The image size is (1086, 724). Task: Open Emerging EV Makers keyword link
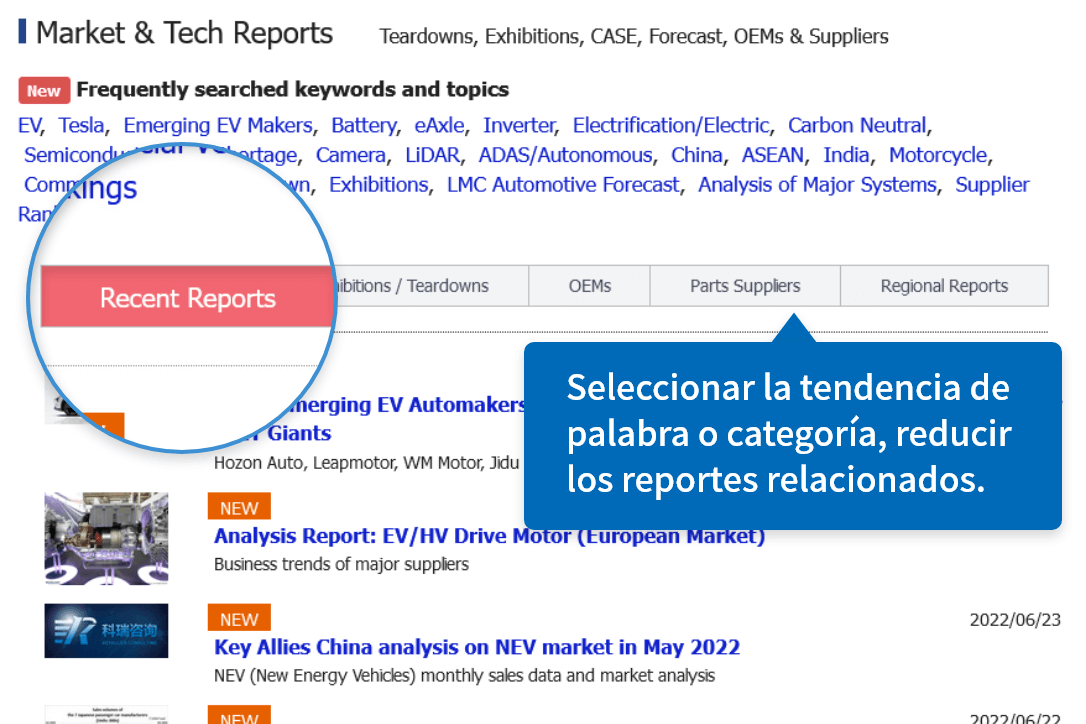point(217,125)
